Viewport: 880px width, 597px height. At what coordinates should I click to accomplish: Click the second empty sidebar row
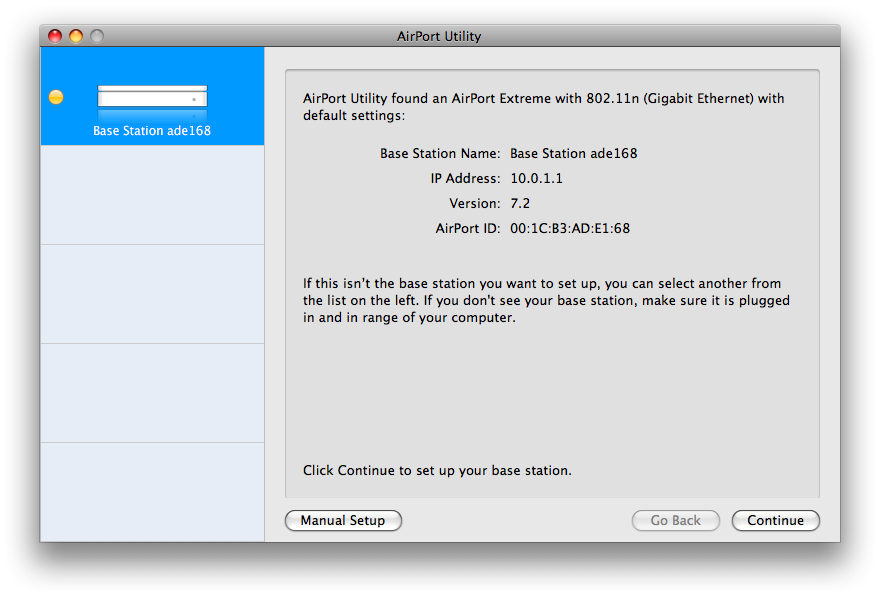pyautogui.click(x=152, y=294)
